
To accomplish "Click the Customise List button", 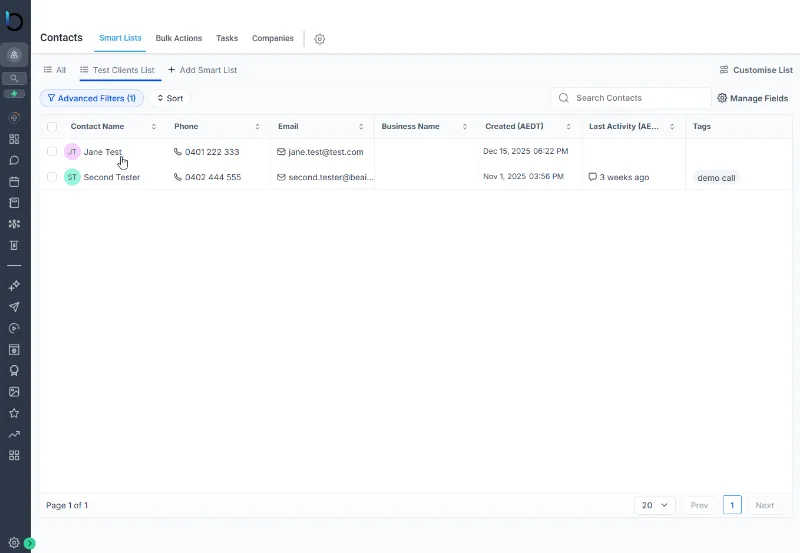I will 756,70.
